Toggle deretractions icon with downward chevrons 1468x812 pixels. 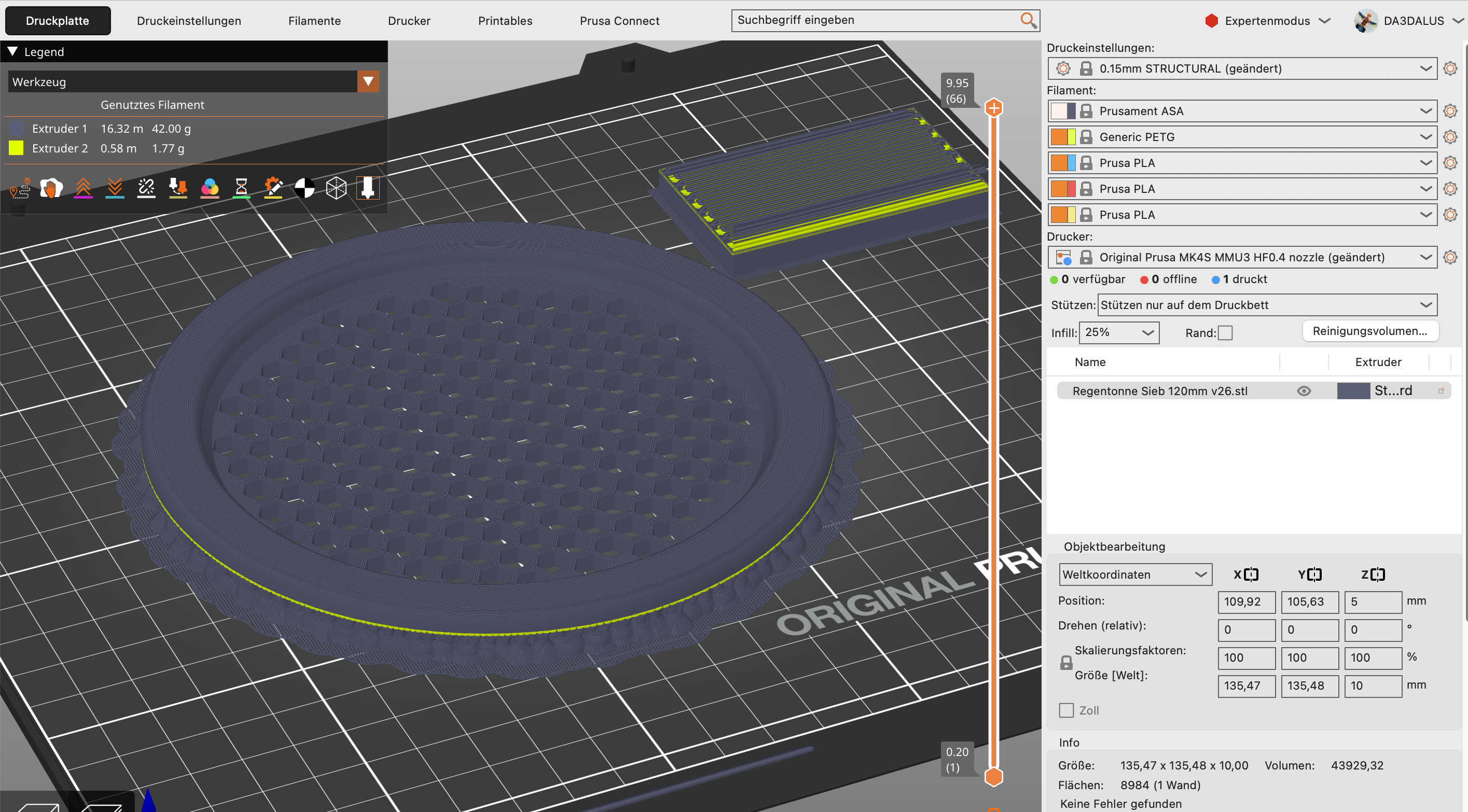click(x=115, y=188)
